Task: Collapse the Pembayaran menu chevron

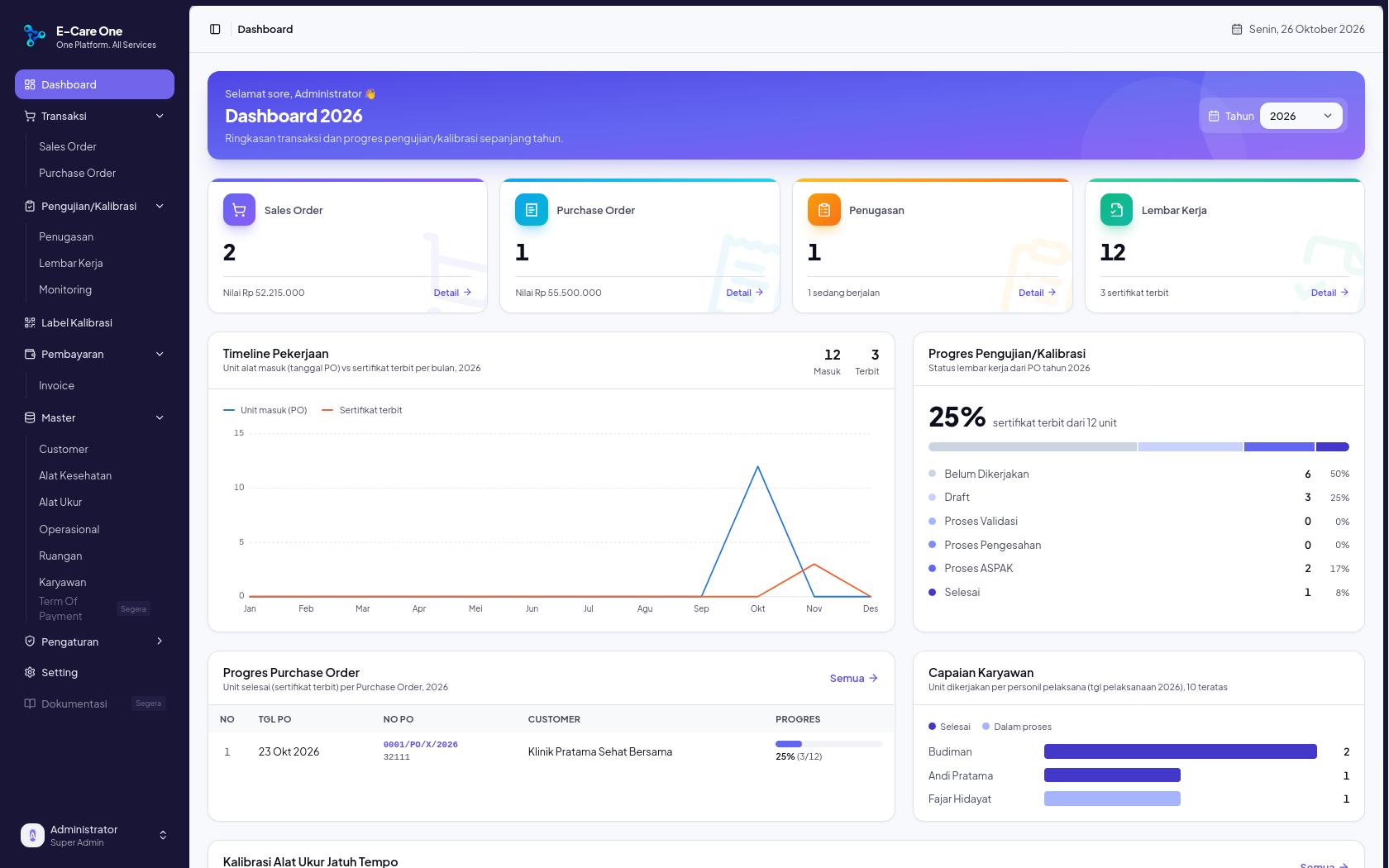Action: tap(160, 354)
